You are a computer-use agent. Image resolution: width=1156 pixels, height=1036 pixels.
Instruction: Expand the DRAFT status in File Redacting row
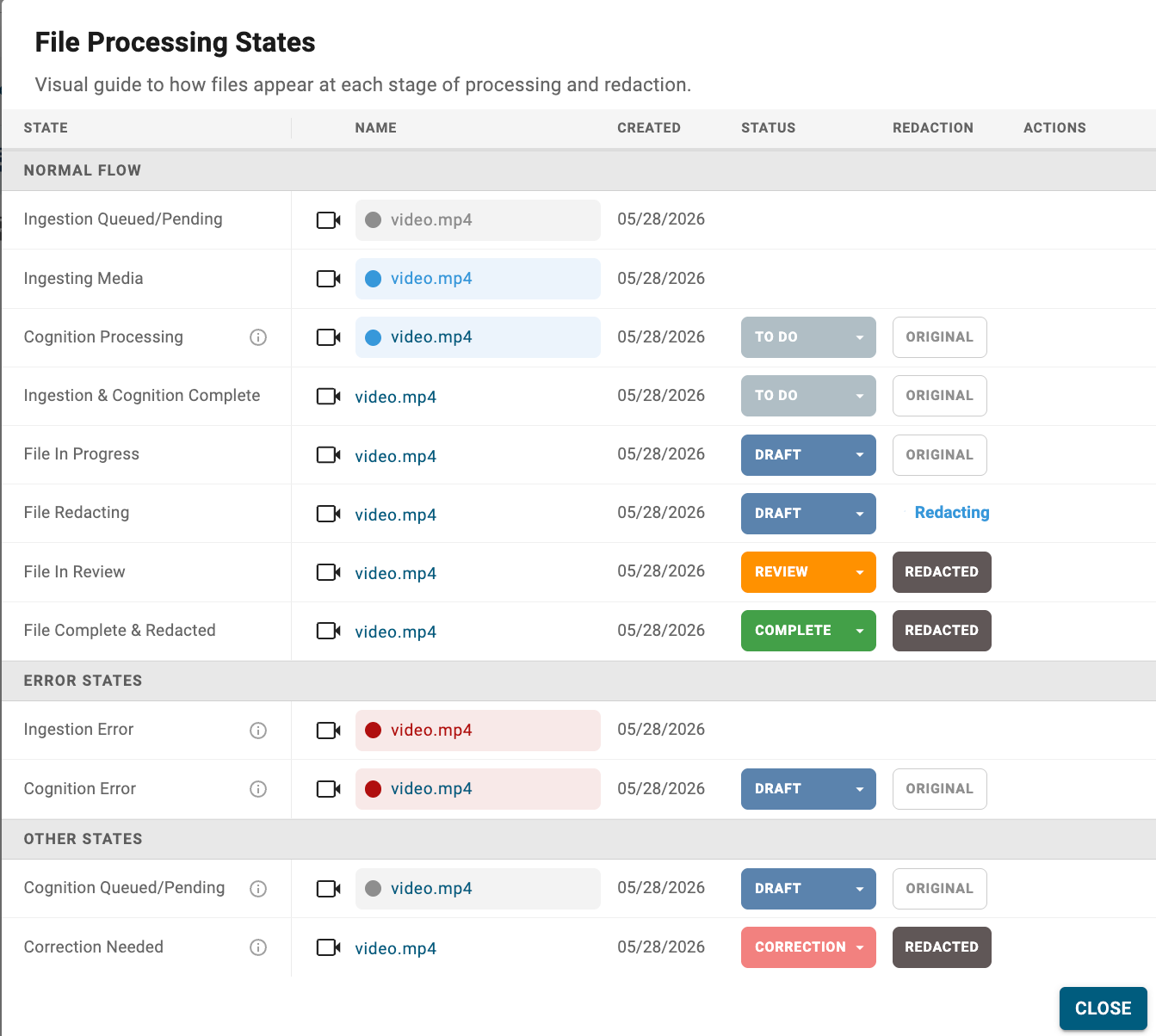pyautogui.click(x=808, y=514)
